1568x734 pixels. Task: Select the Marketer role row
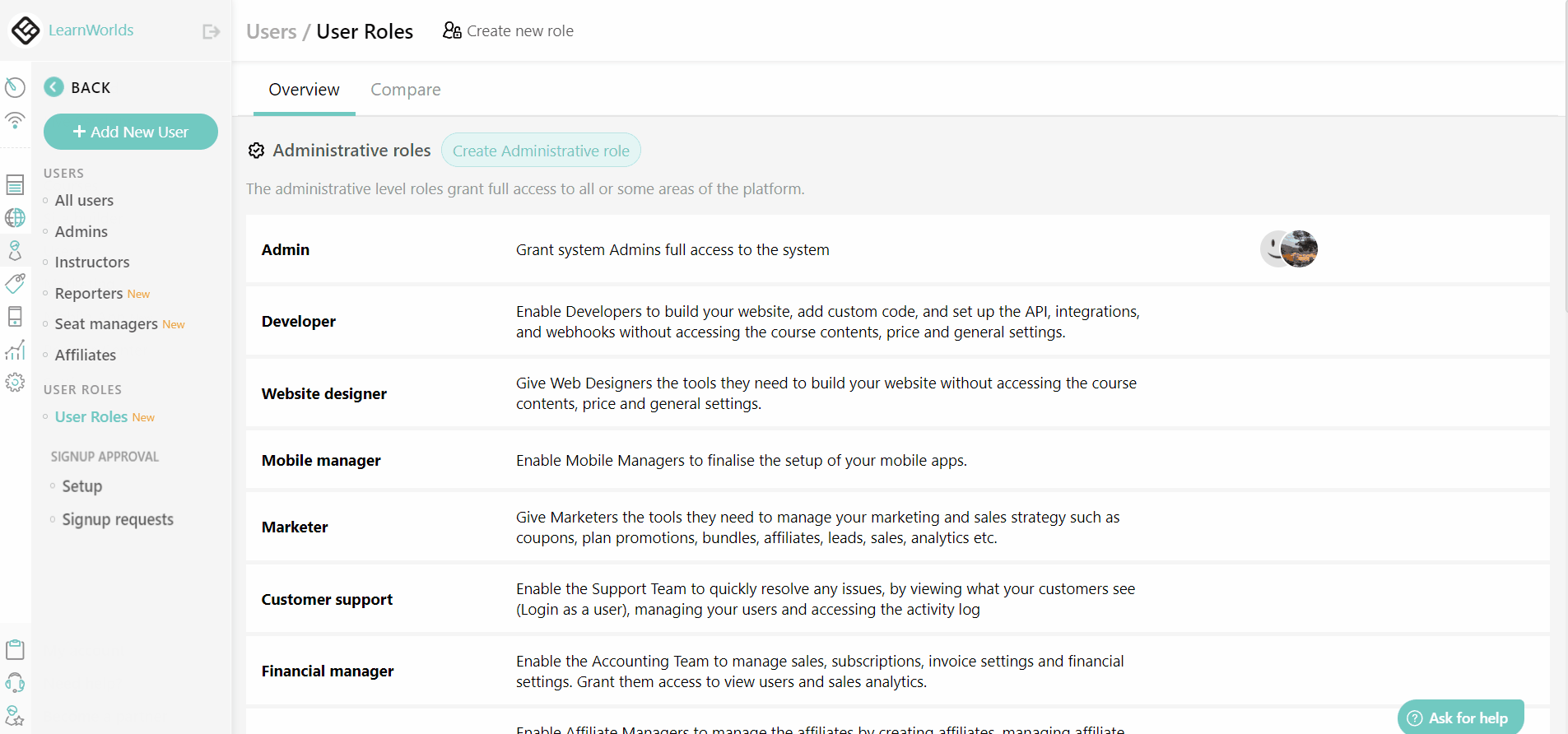(x=897, y=527)
